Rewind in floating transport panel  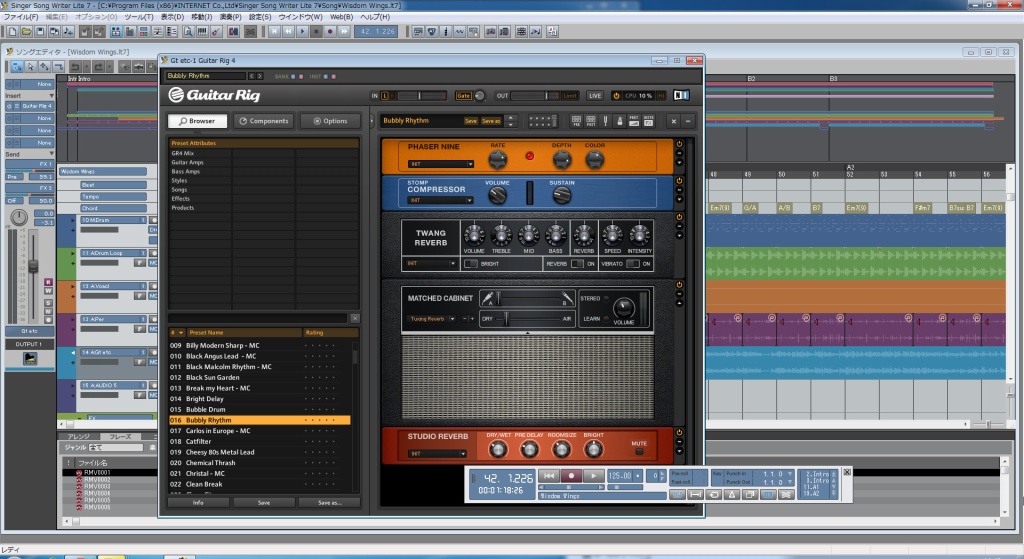coord(549,476)
